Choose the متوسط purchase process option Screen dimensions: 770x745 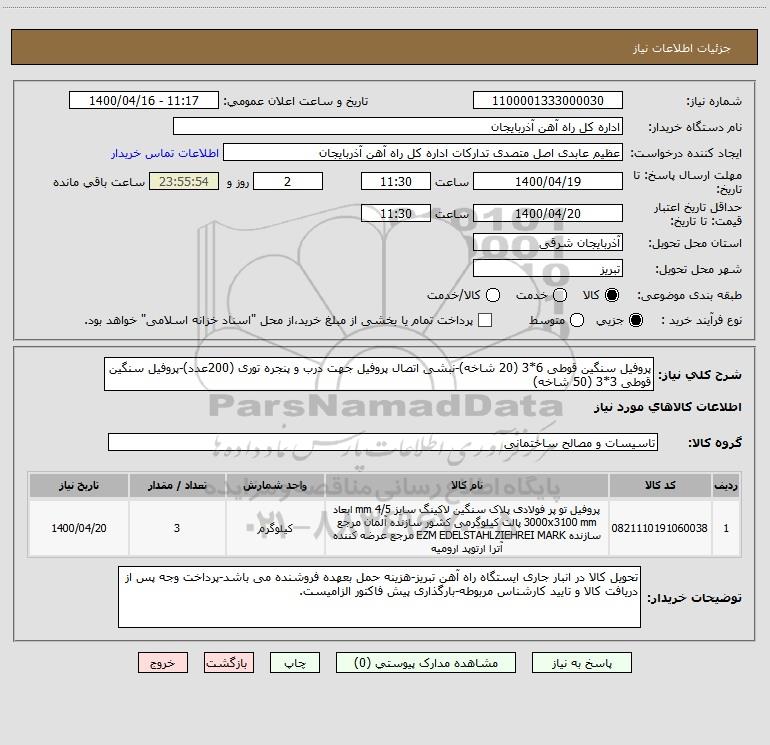coord(577,320)
